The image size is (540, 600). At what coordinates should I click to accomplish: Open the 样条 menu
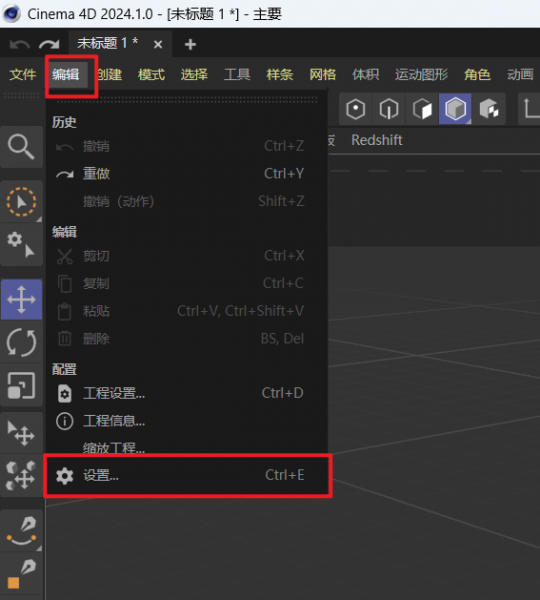280,74
